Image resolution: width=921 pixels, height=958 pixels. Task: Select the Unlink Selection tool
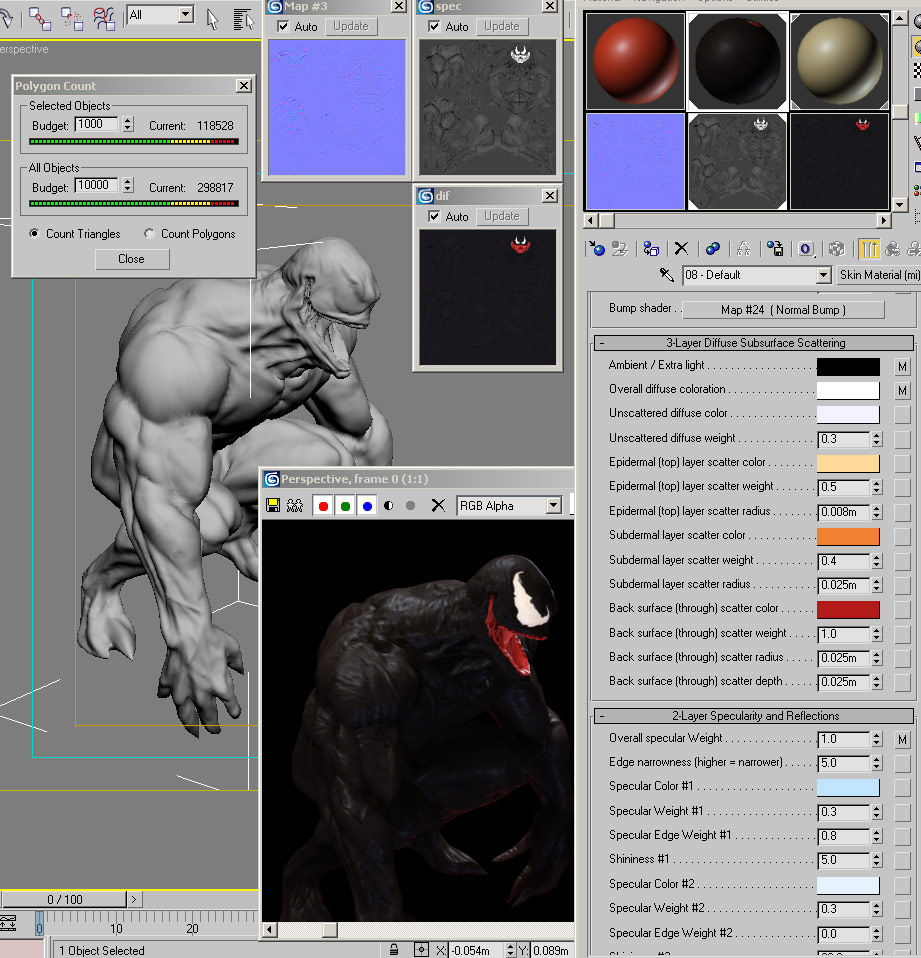tap(72, 18)
